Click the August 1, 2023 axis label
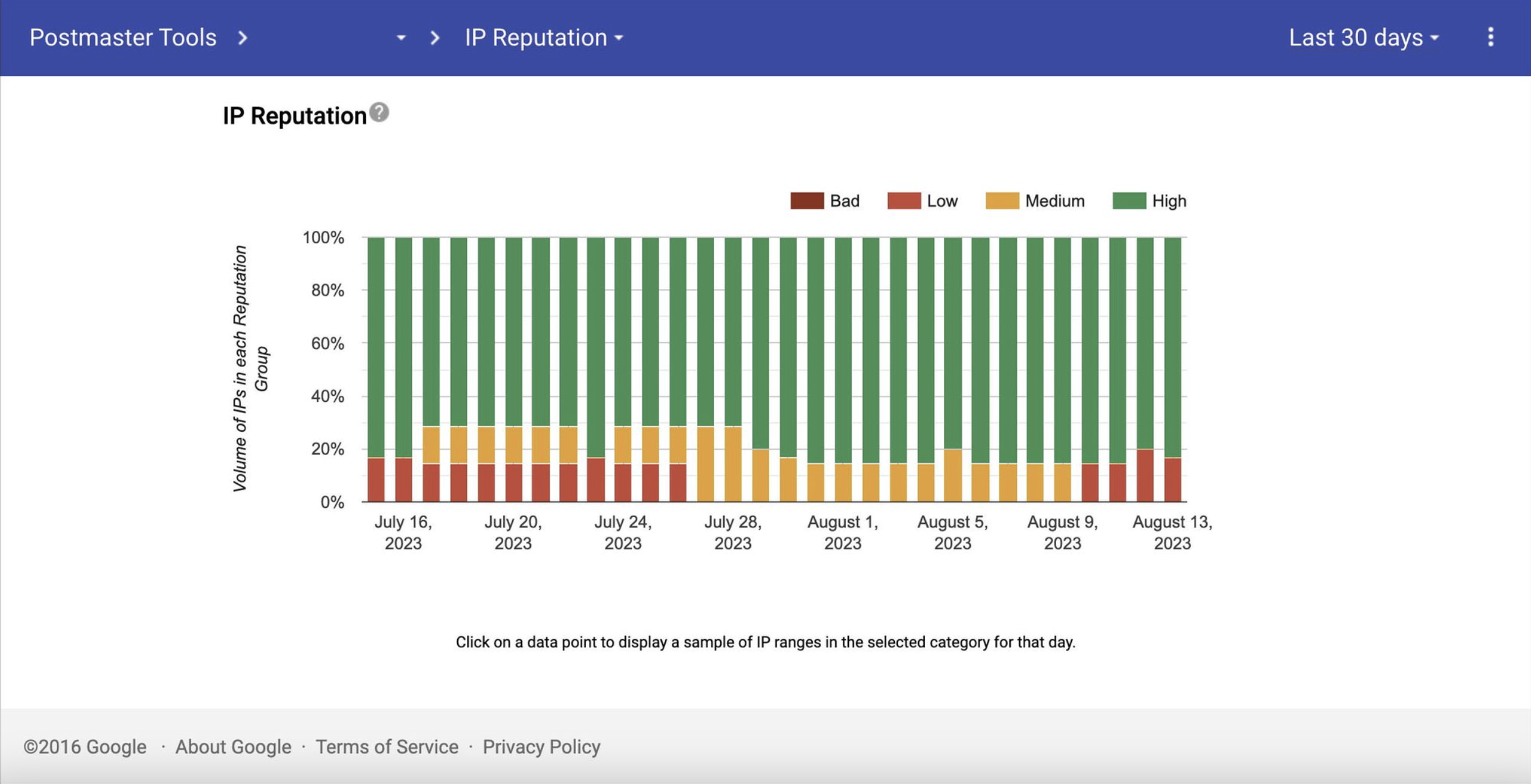1531x784 pixels. pos(843,532)
